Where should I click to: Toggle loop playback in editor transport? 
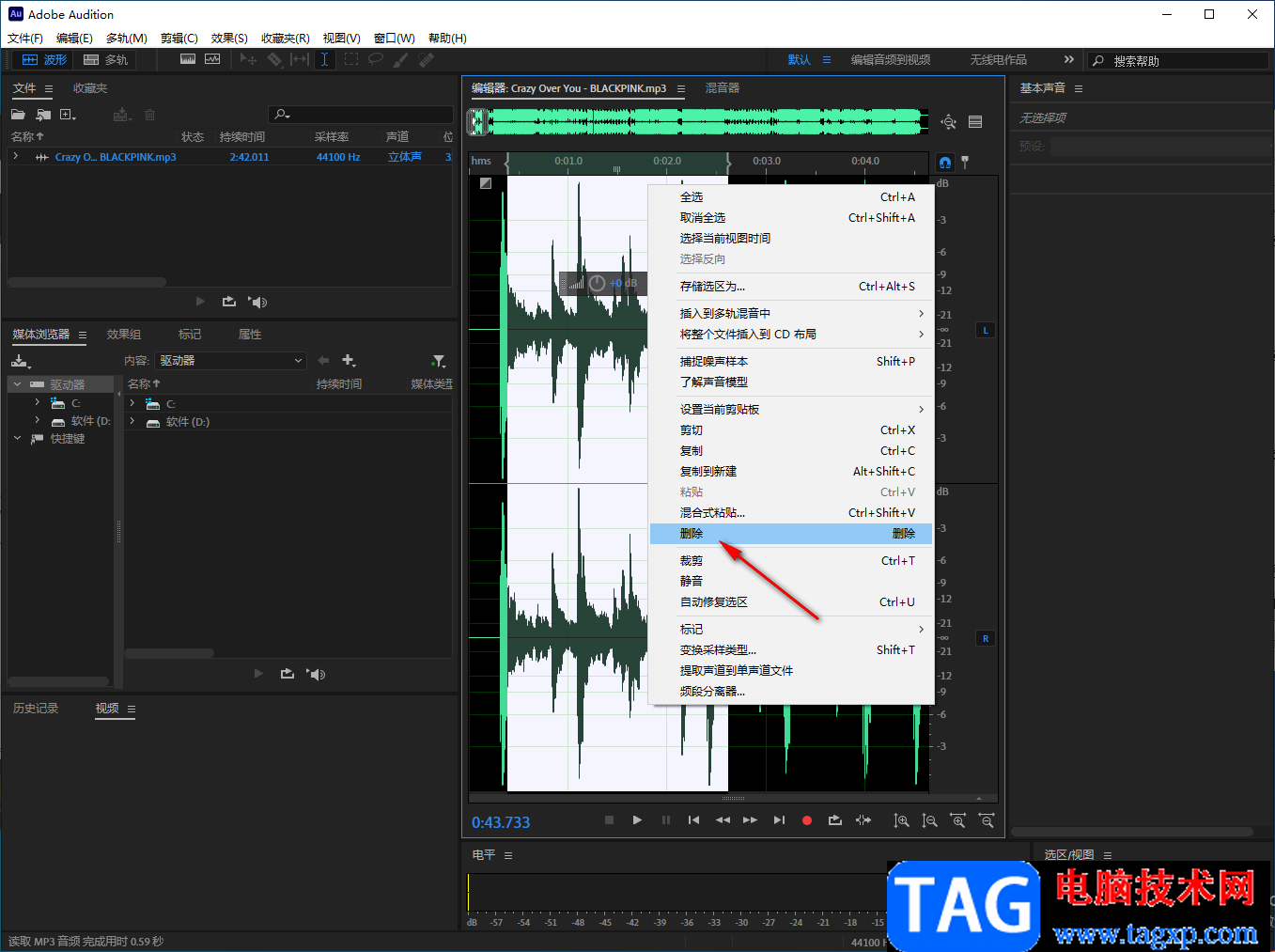[x=834, y=820]
